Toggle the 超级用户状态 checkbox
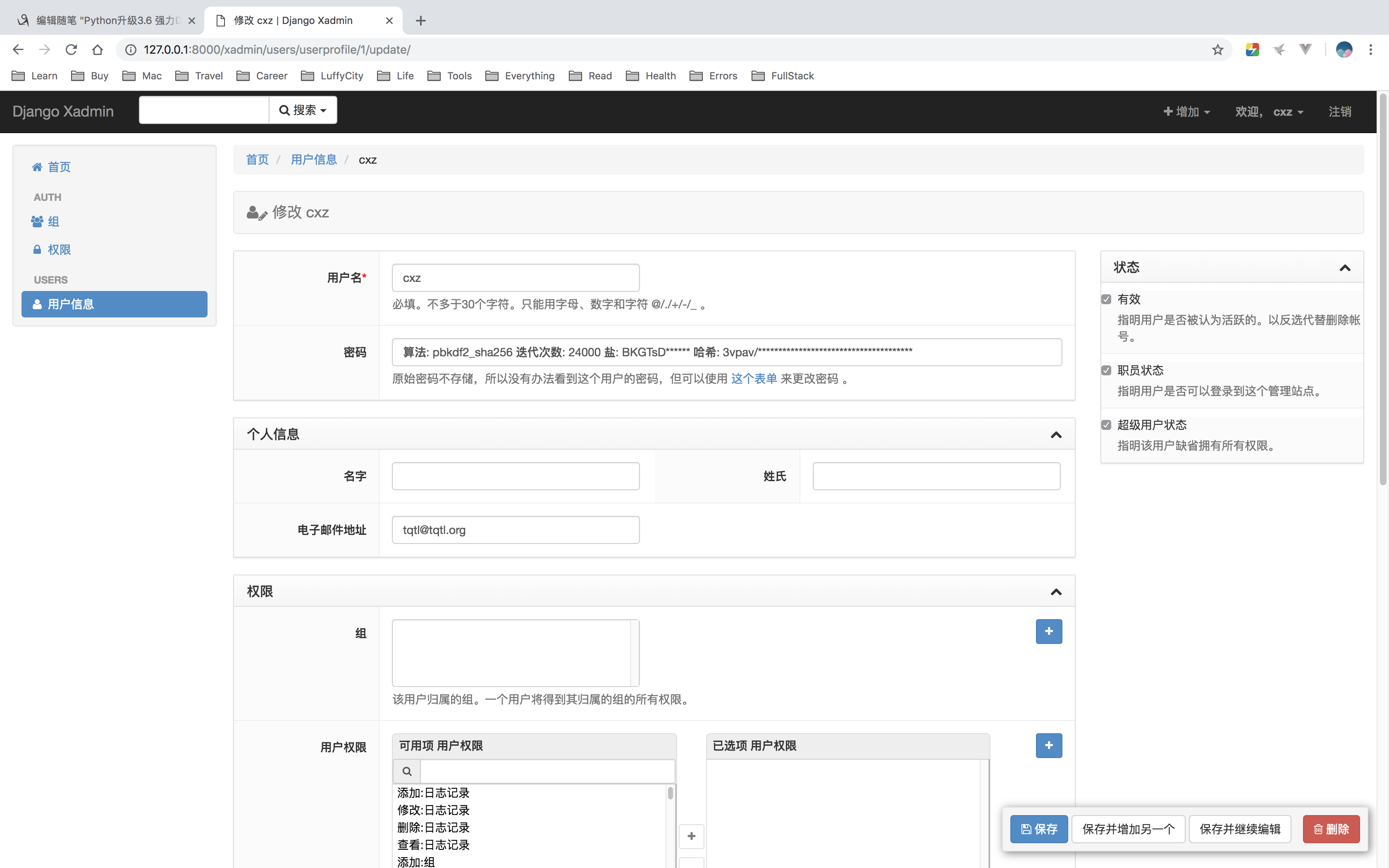This screenshot has width=1389, height=868. pyautogui.click(x=1106, y=425)
